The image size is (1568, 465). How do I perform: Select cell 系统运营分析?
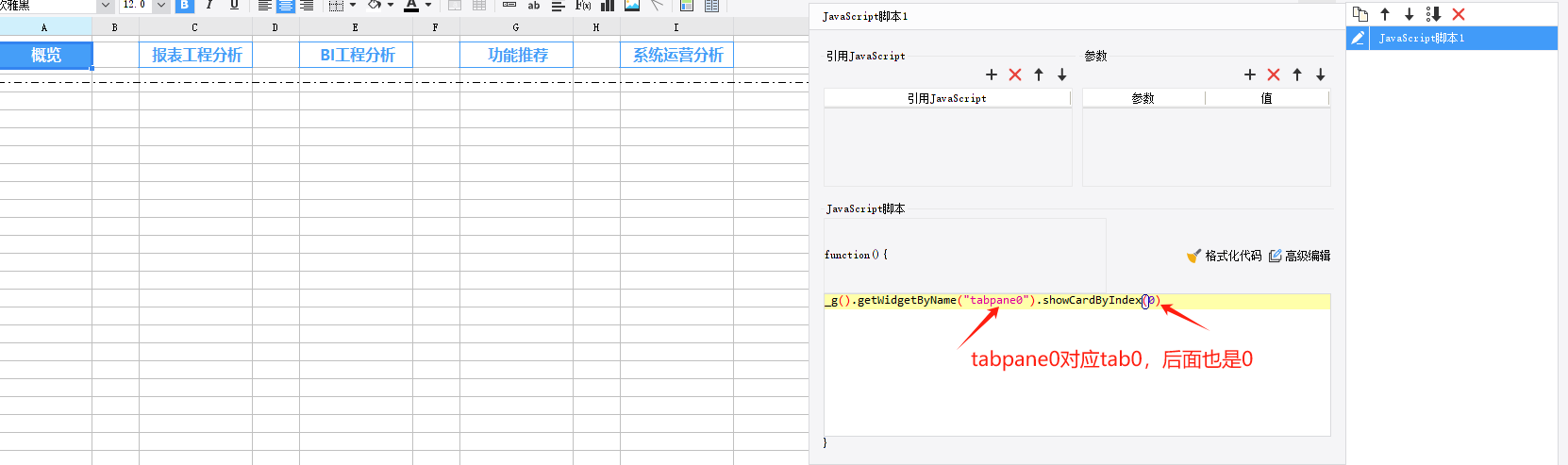click(677, 55)
